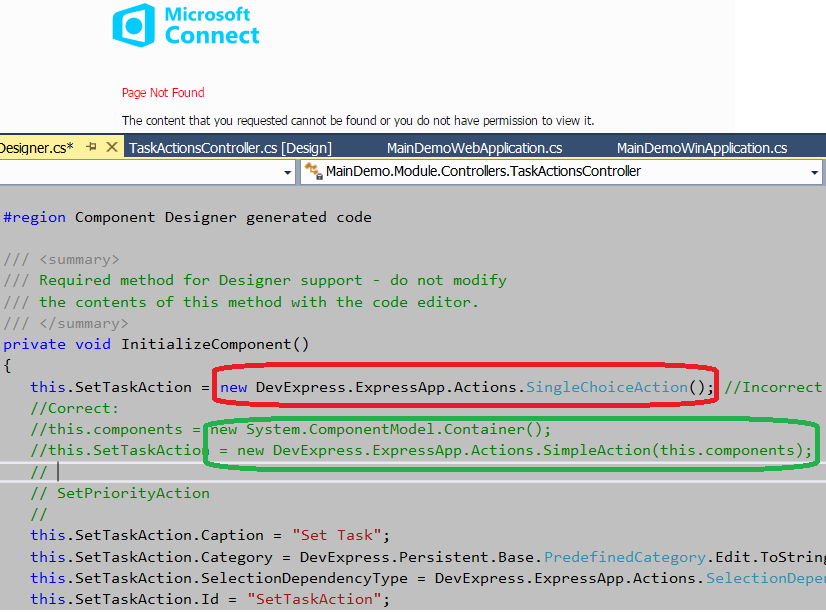Open the TaskActionsController type dropdown arrow
826x614 pixels.
click(814, 172)
